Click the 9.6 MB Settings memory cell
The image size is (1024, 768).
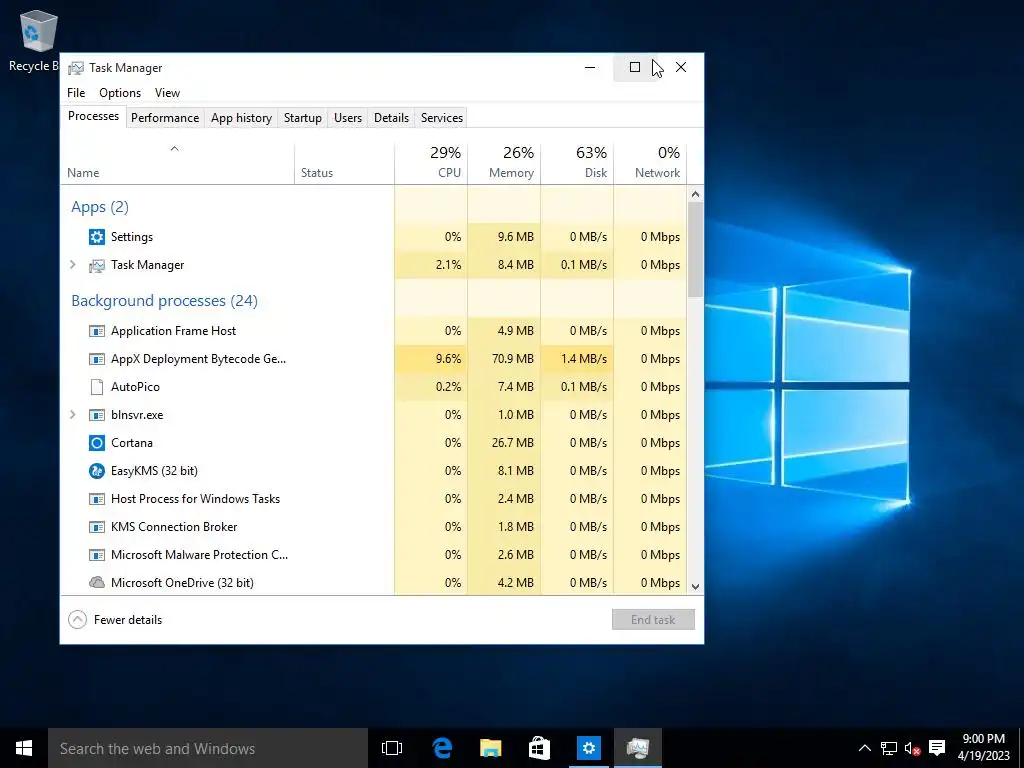[x=504, y=237]
